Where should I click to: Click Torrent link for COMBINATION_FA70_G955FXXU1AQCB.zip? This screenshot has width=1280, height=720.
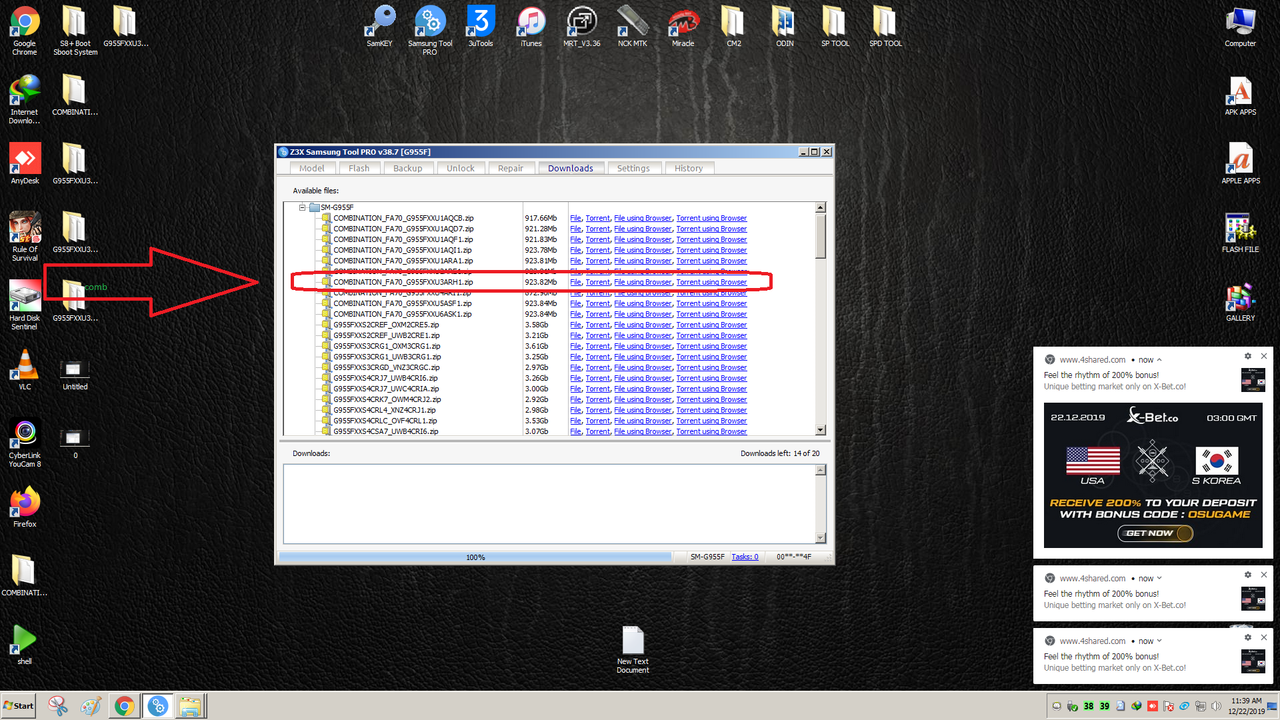[598, 218]
